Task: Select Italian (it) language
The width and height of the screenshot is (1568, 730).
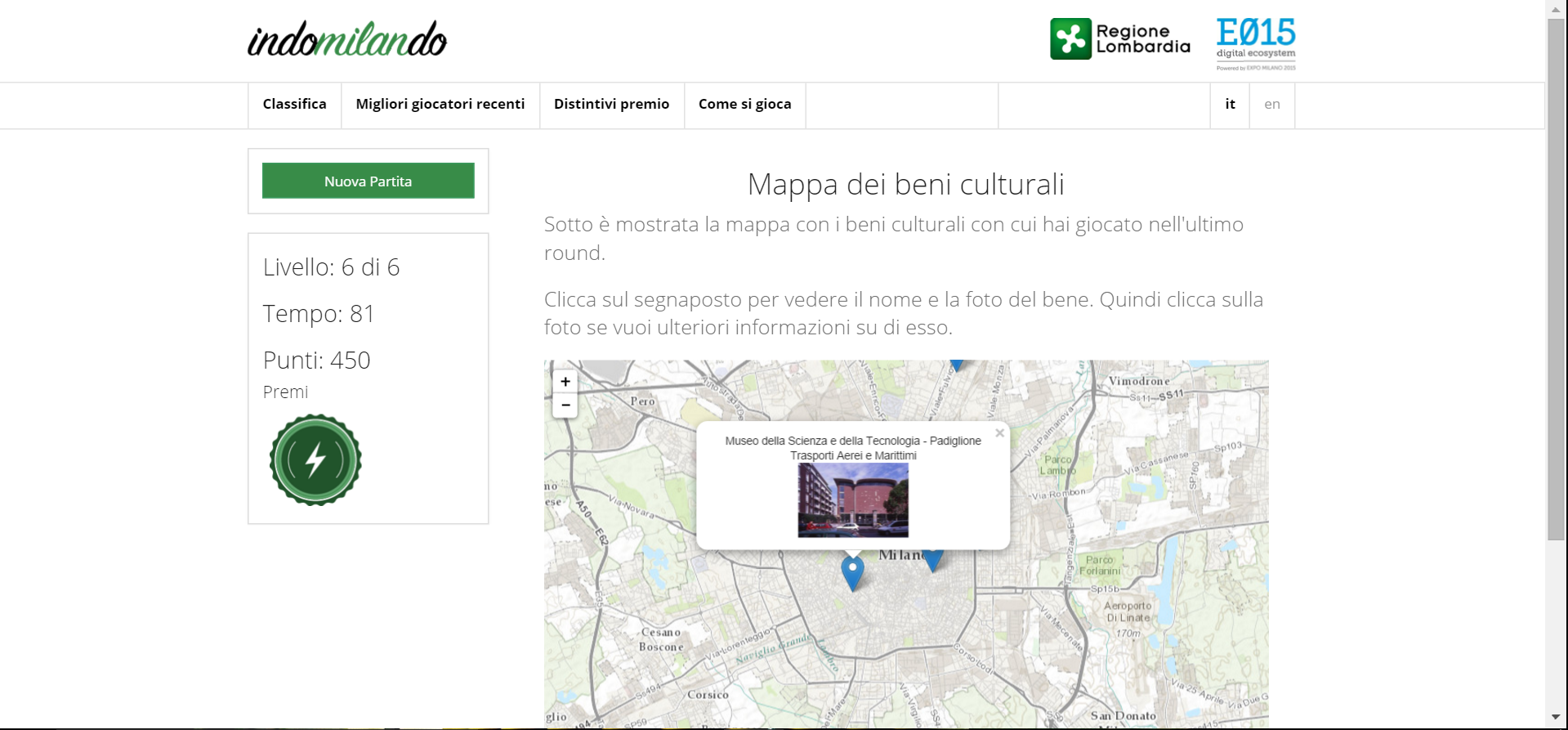Action: (1230, 105)
